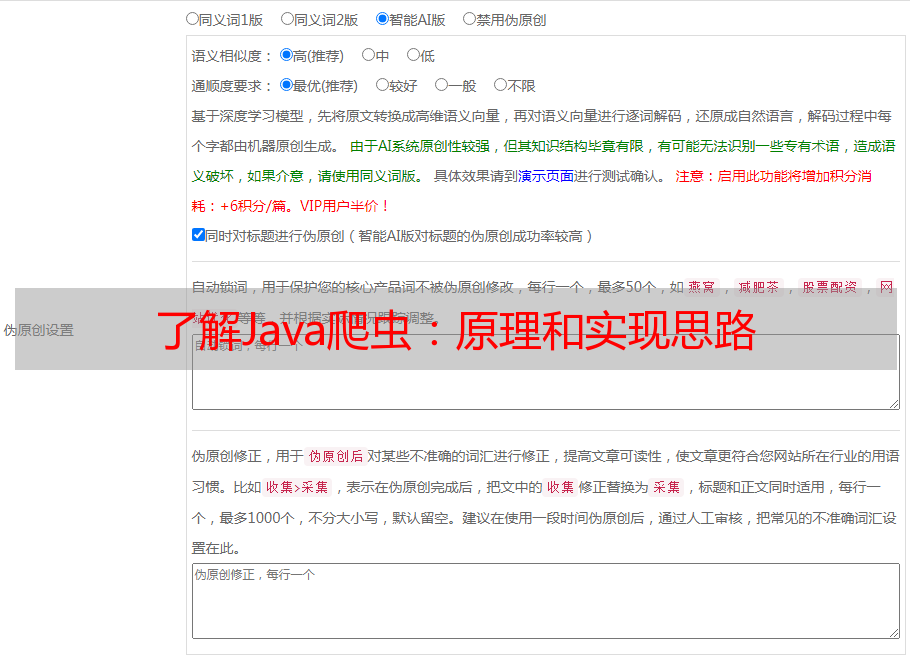Image resolution: width=911 pixels, height=658 pixels.
Task: Click the 自动锁词 textarea
Action: [x=546, y=372]
